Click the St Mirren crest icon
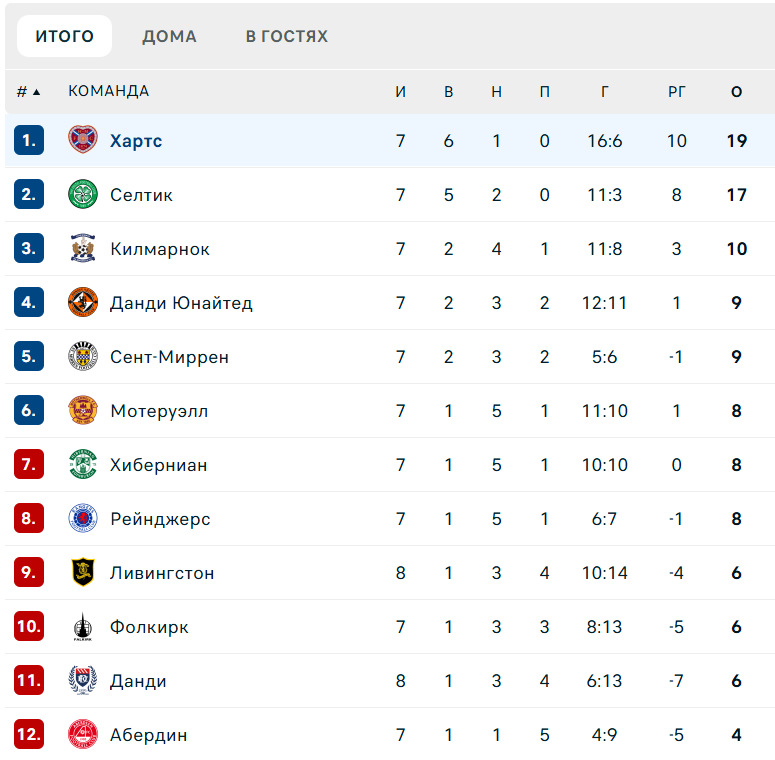 [x=83, y=356]
